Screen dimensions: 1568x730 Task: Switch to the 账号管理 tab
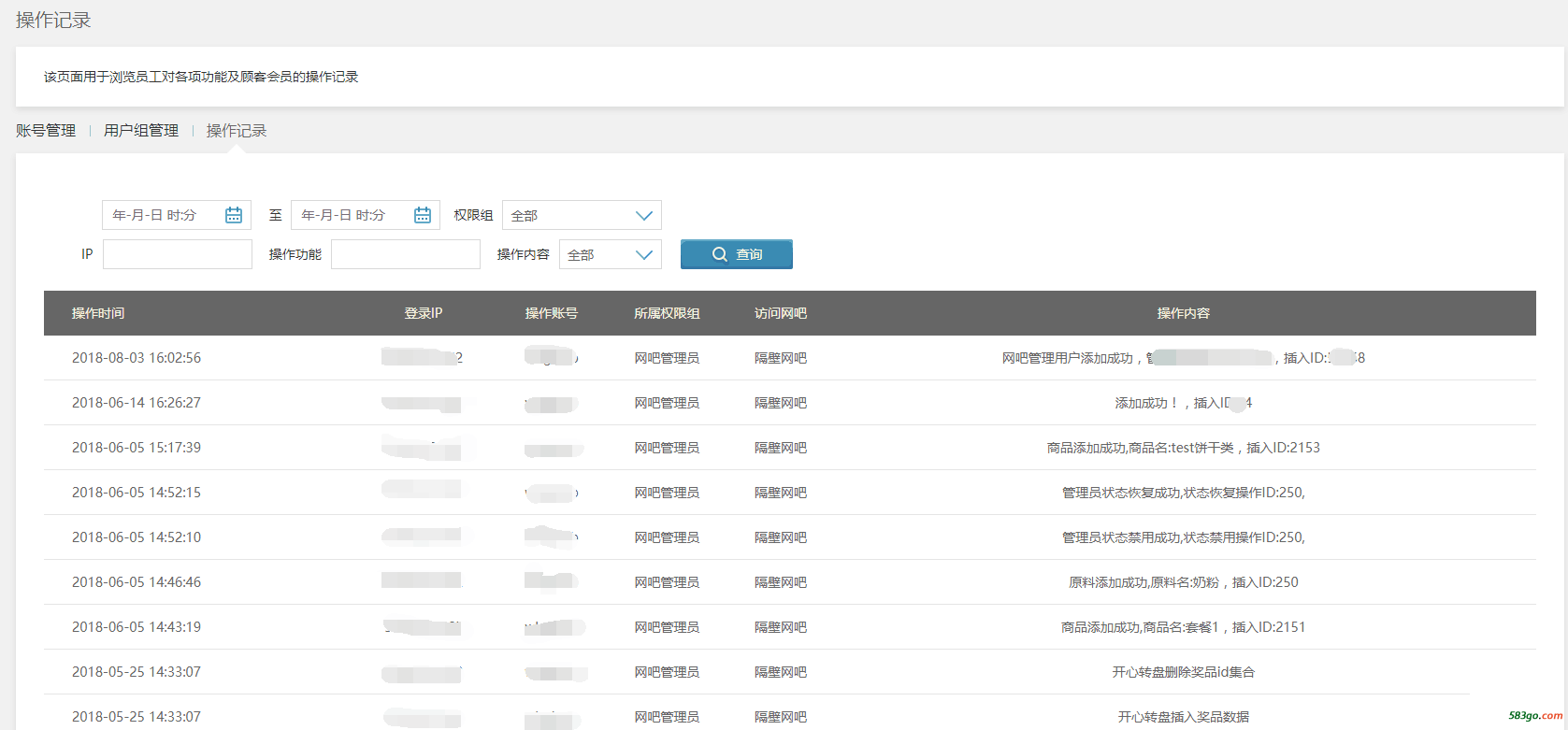click(x=46, y=131)
